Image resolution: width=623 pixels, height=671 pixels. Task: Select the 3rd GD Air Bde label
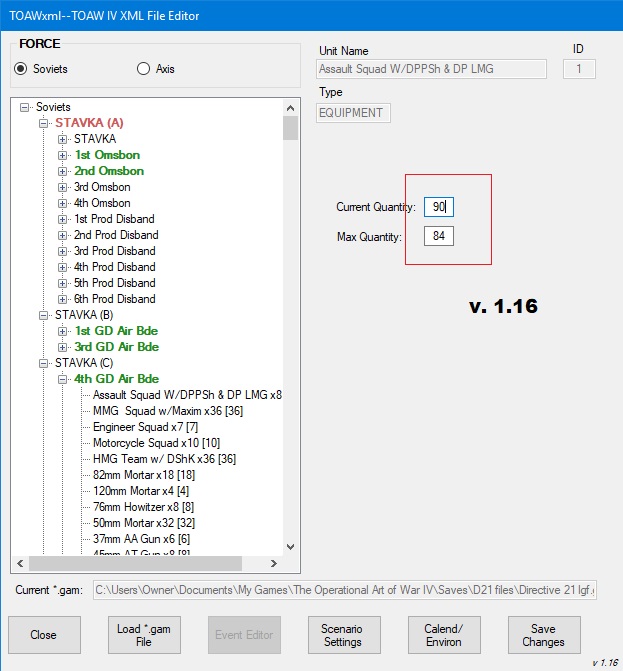click(x=116, y=347)
